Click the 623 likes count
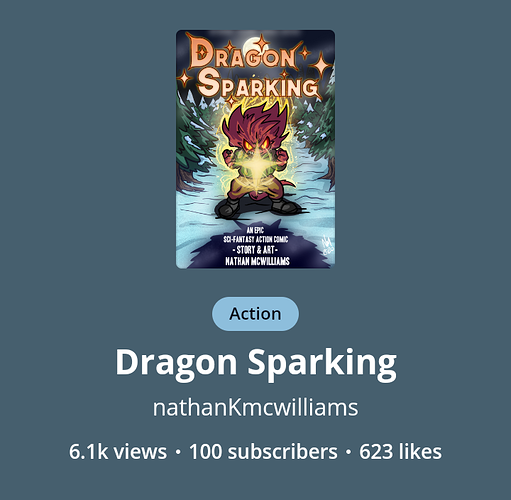 point(400,452)
